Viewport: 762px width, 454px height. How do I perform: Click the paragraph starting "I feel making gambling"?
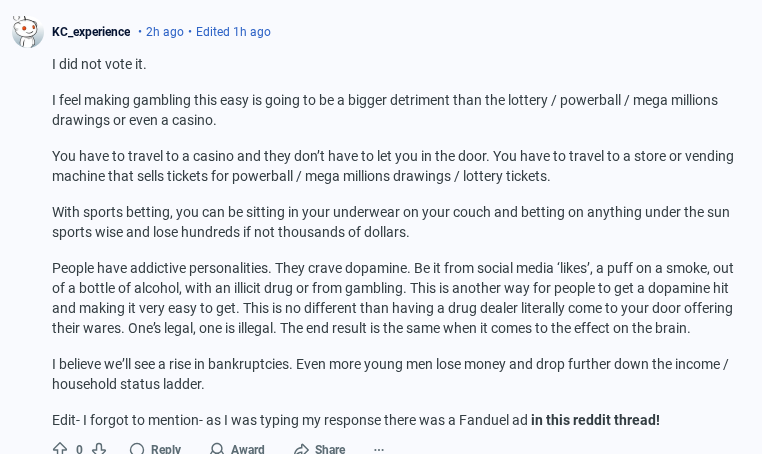[385, 110]
